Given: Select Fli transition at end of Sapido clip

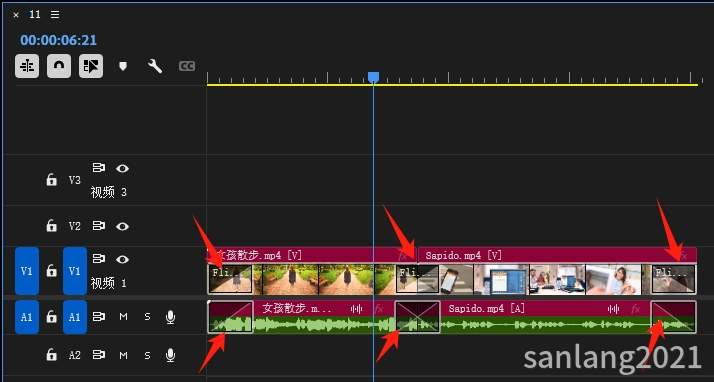Looking at the screenshot, I should tap(673, 279).
